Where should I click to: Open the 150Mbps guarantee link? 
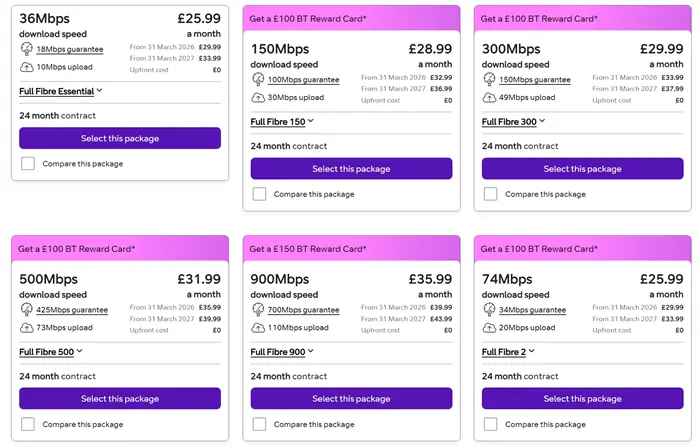pyautogui.click(x=535, y=79)
